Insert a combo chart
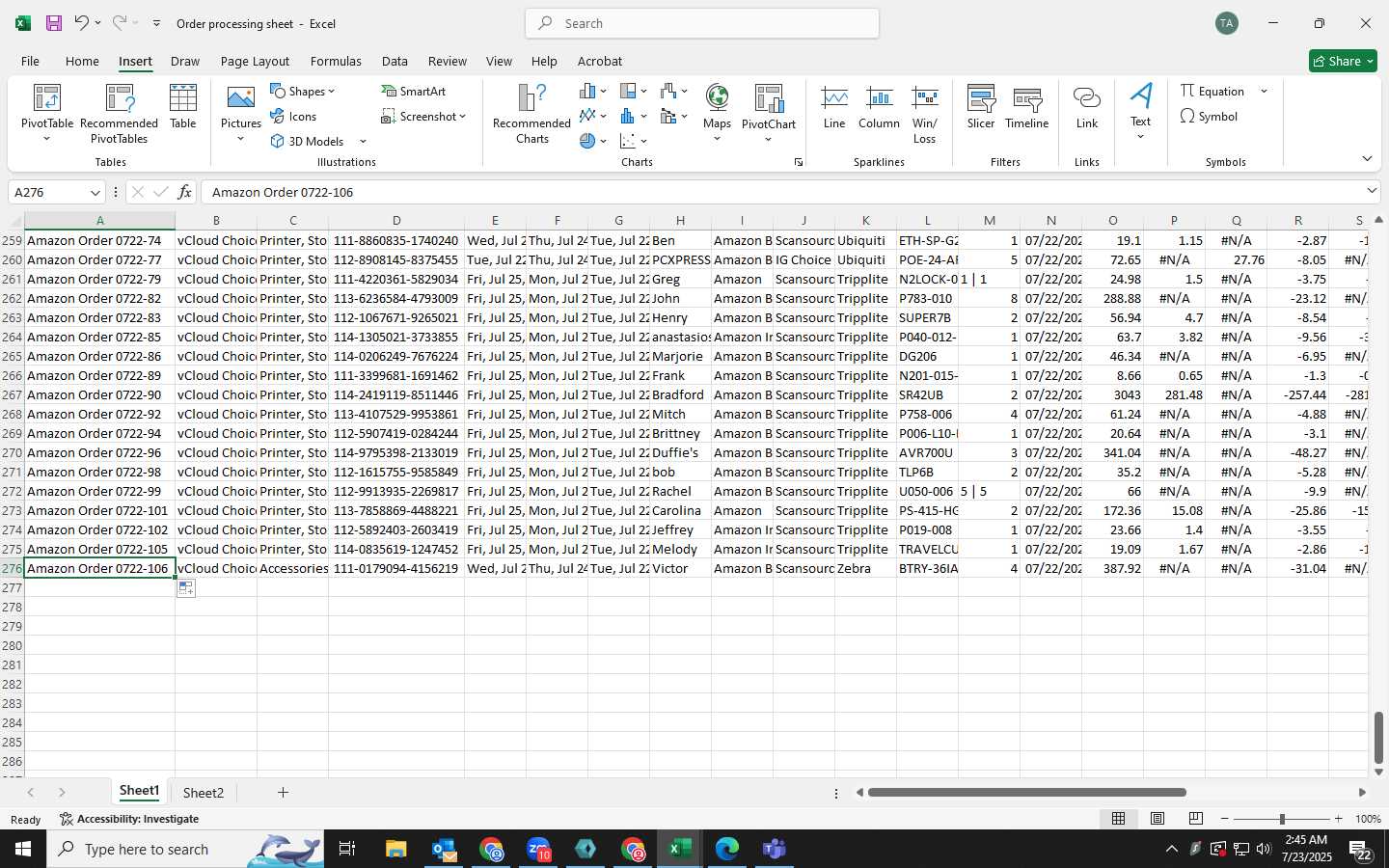The image size is (1389, 868). [x=673, y=117]
